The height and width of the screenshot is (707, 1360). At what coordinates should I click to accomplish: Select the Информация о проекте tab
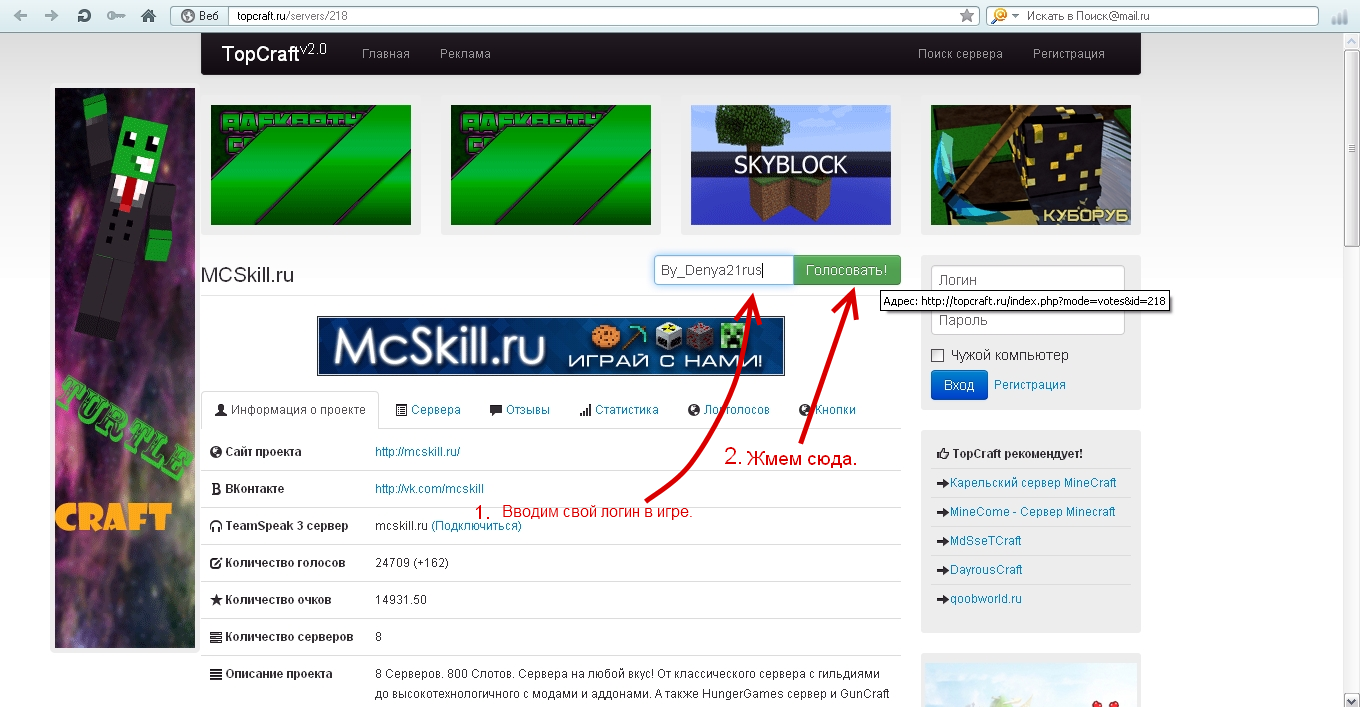pos(290,410)
